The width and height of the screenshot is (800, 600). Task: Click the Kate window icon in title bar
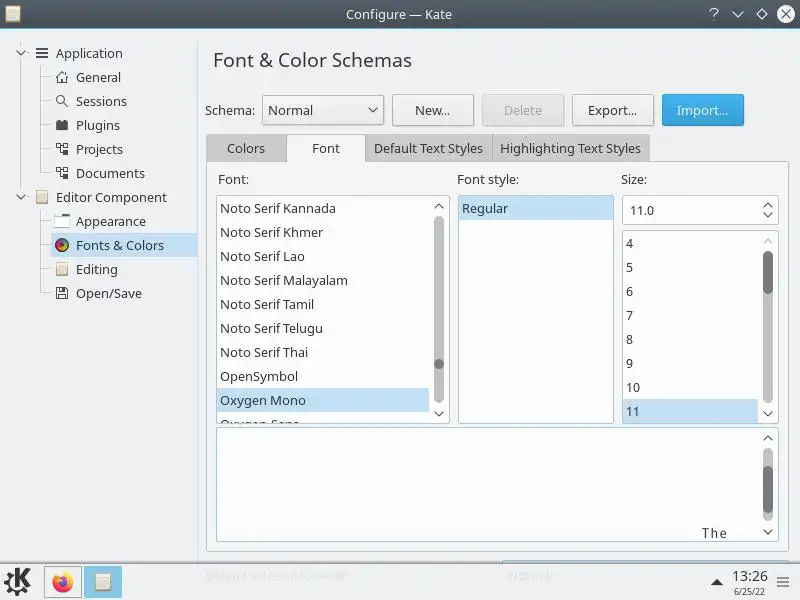13,14
